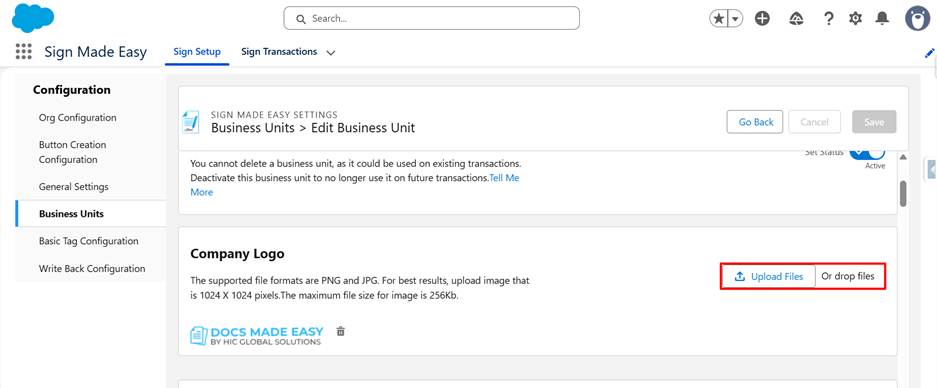Click the vertical scrollbar thumb
The image size is (937, 388).
coord(903,194)
